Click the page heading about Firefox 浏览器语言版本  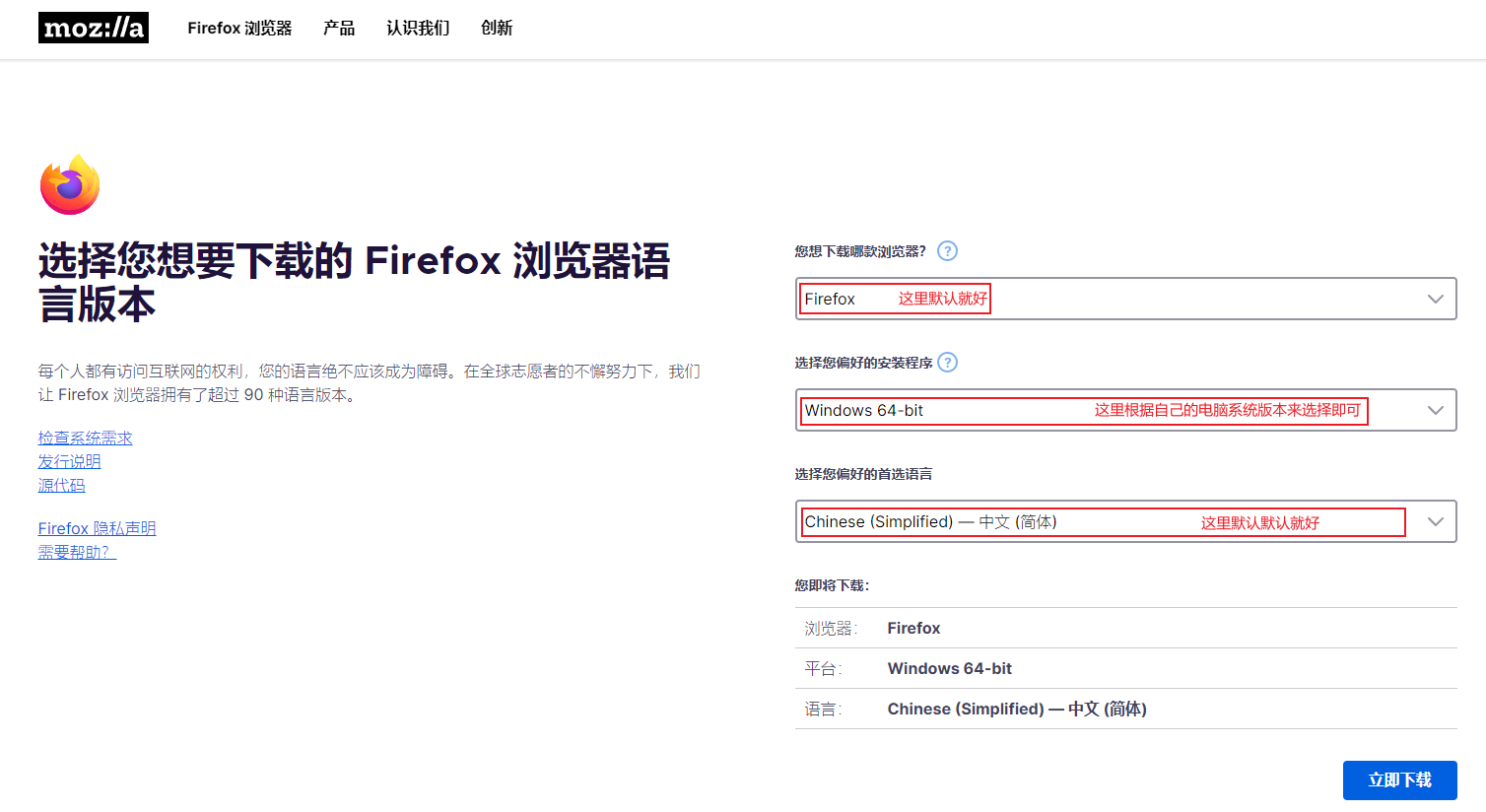[x=354, y=282]
